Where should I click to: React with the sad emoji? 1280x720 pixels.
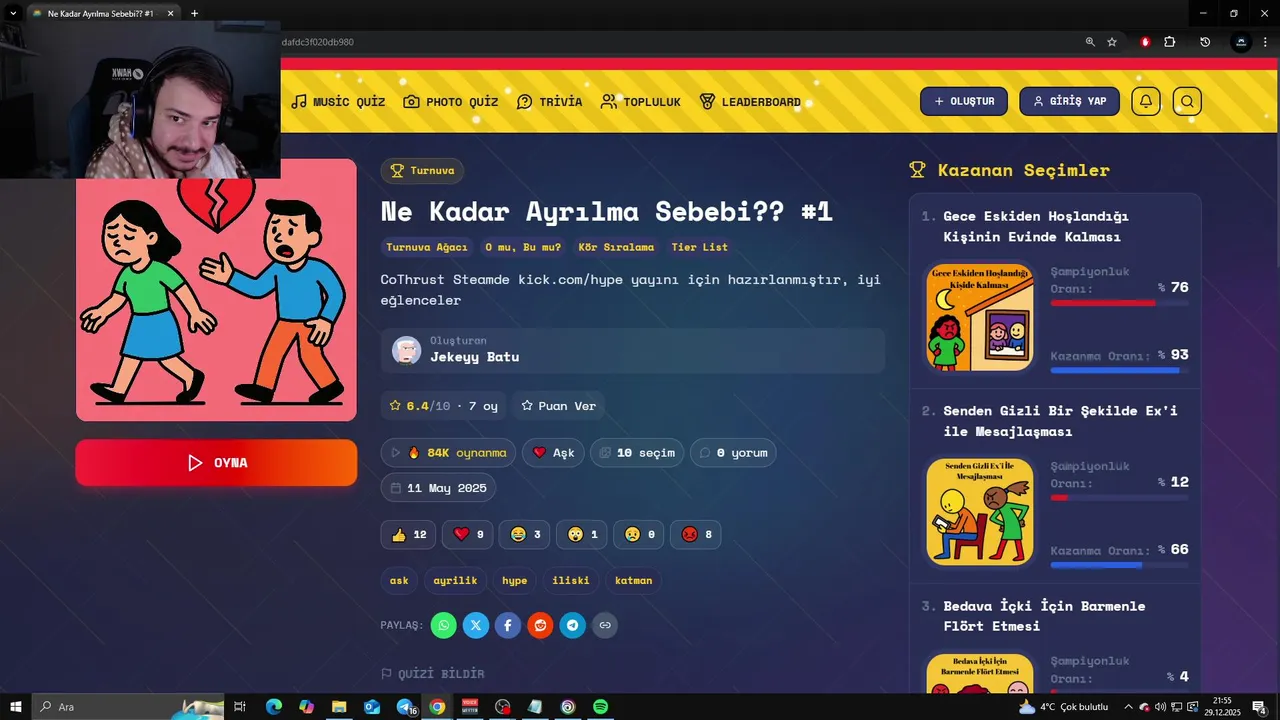pos(639,535)
